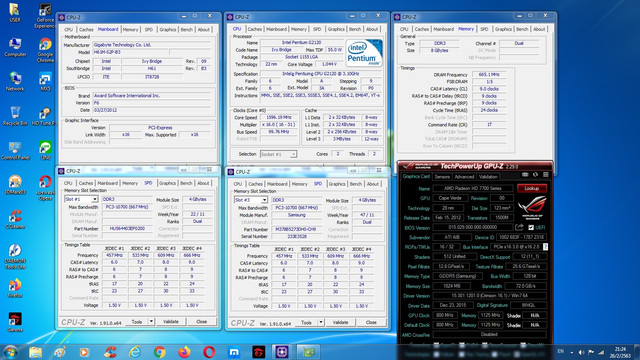
Task: Click the GPU-Z screenshot camera icon
Action: [525, 175]
